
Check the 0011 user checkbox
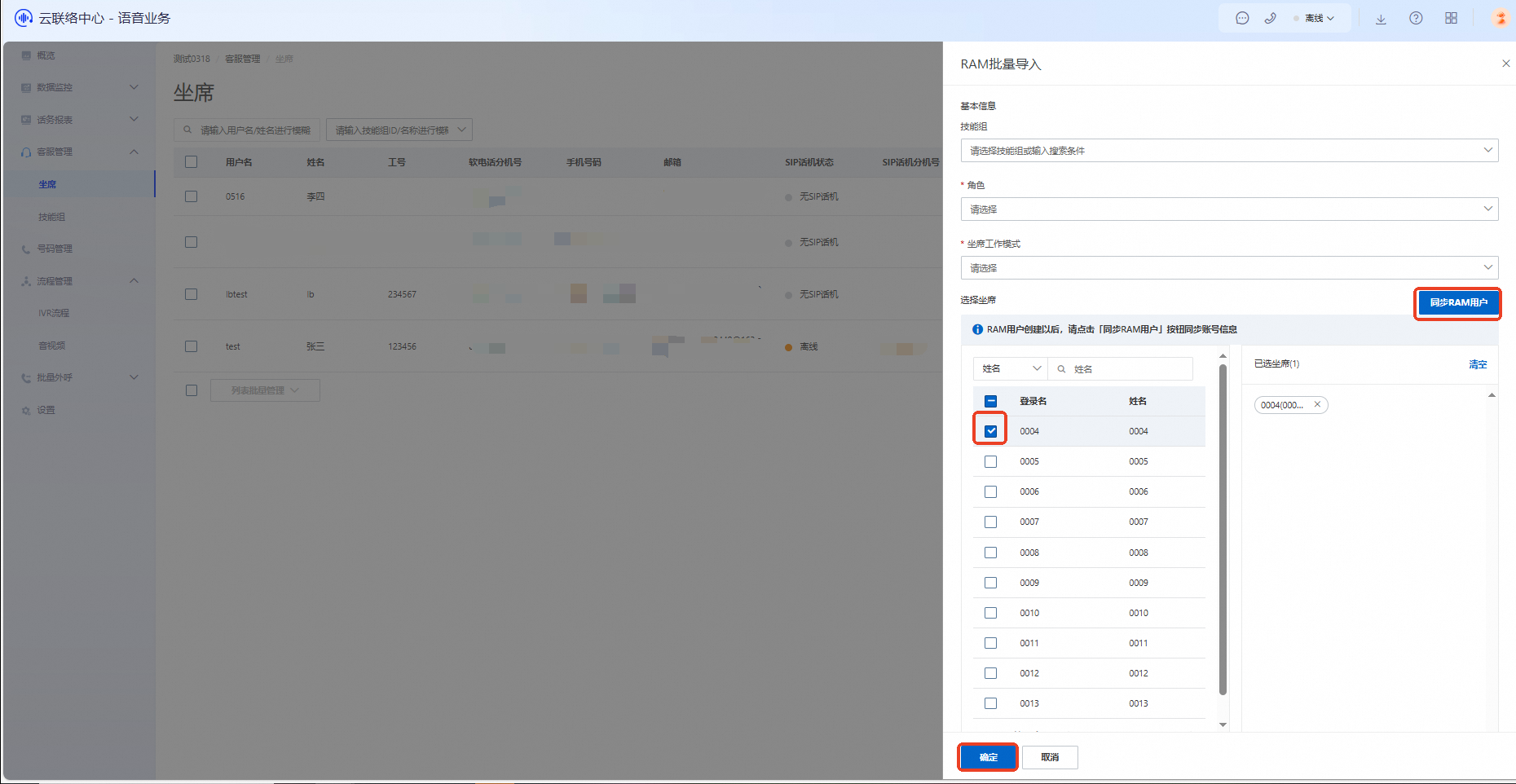click(991, 643)
